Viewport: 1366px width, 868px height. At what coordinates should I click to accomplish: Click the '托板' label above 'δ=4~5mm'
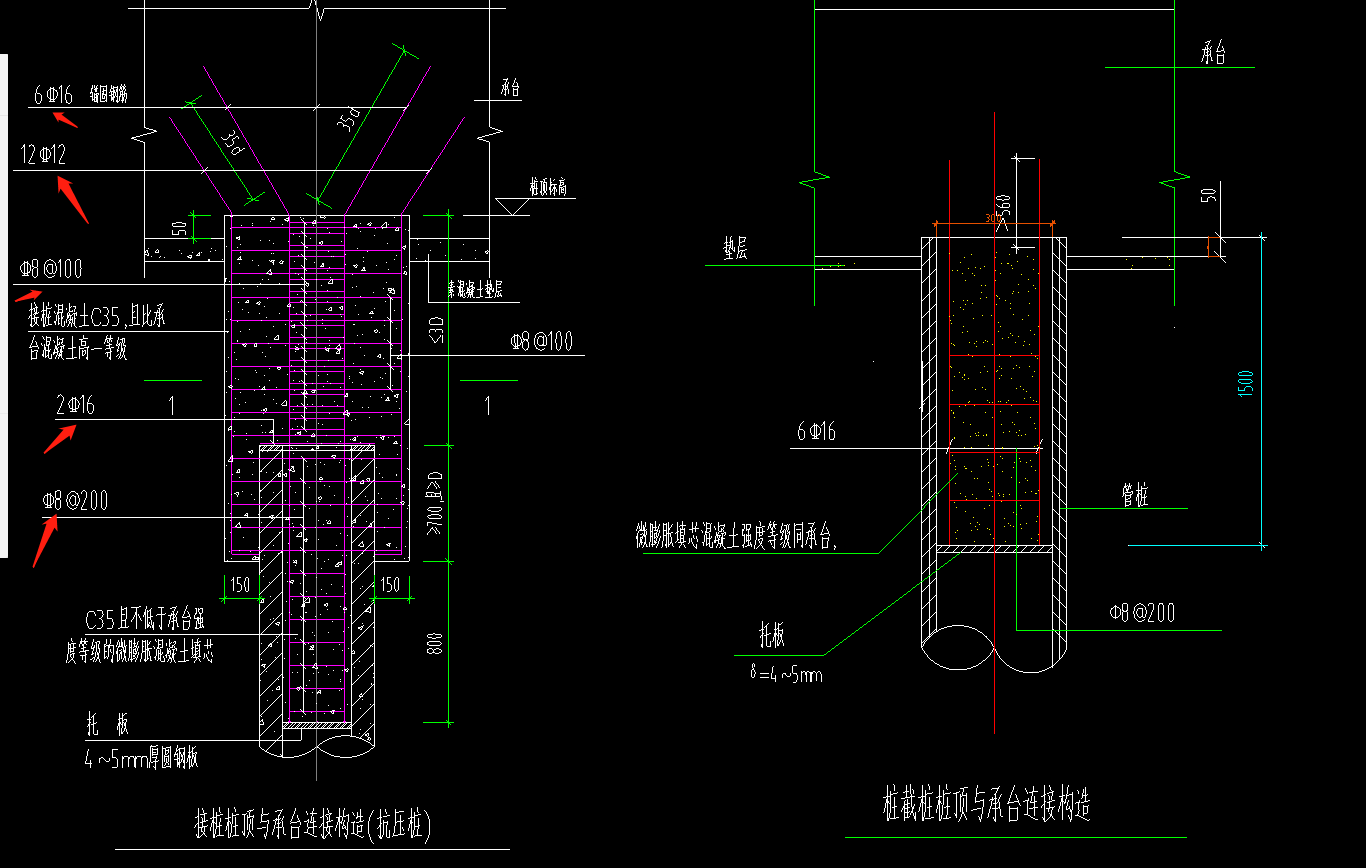pos(771,634)
